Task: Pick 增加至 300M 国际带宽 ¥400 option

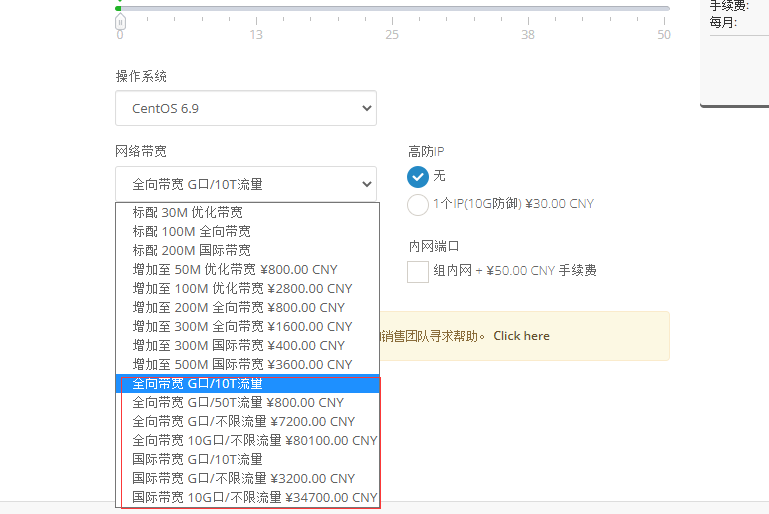Action: pyautogui.click(x=238, y=345)
